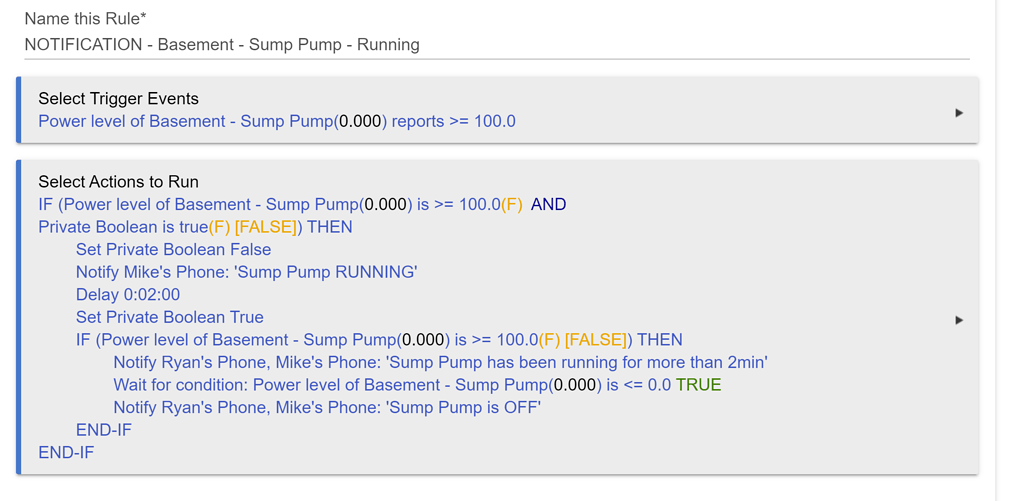The height and width of the screenshot is (501, 1024).
Task: Expand the Select Trigger Events arrow
Action: coord(959,113)
